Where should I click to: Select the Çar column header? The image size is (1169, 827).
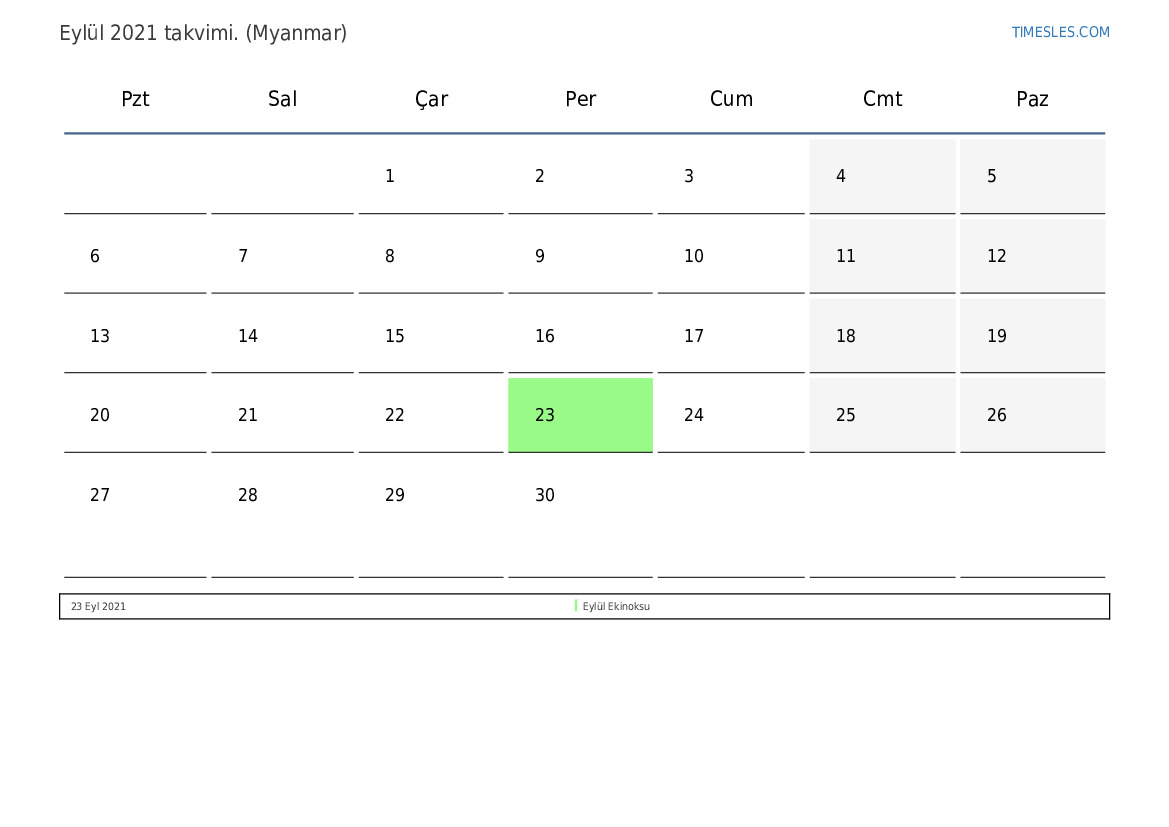coord(431,99)
